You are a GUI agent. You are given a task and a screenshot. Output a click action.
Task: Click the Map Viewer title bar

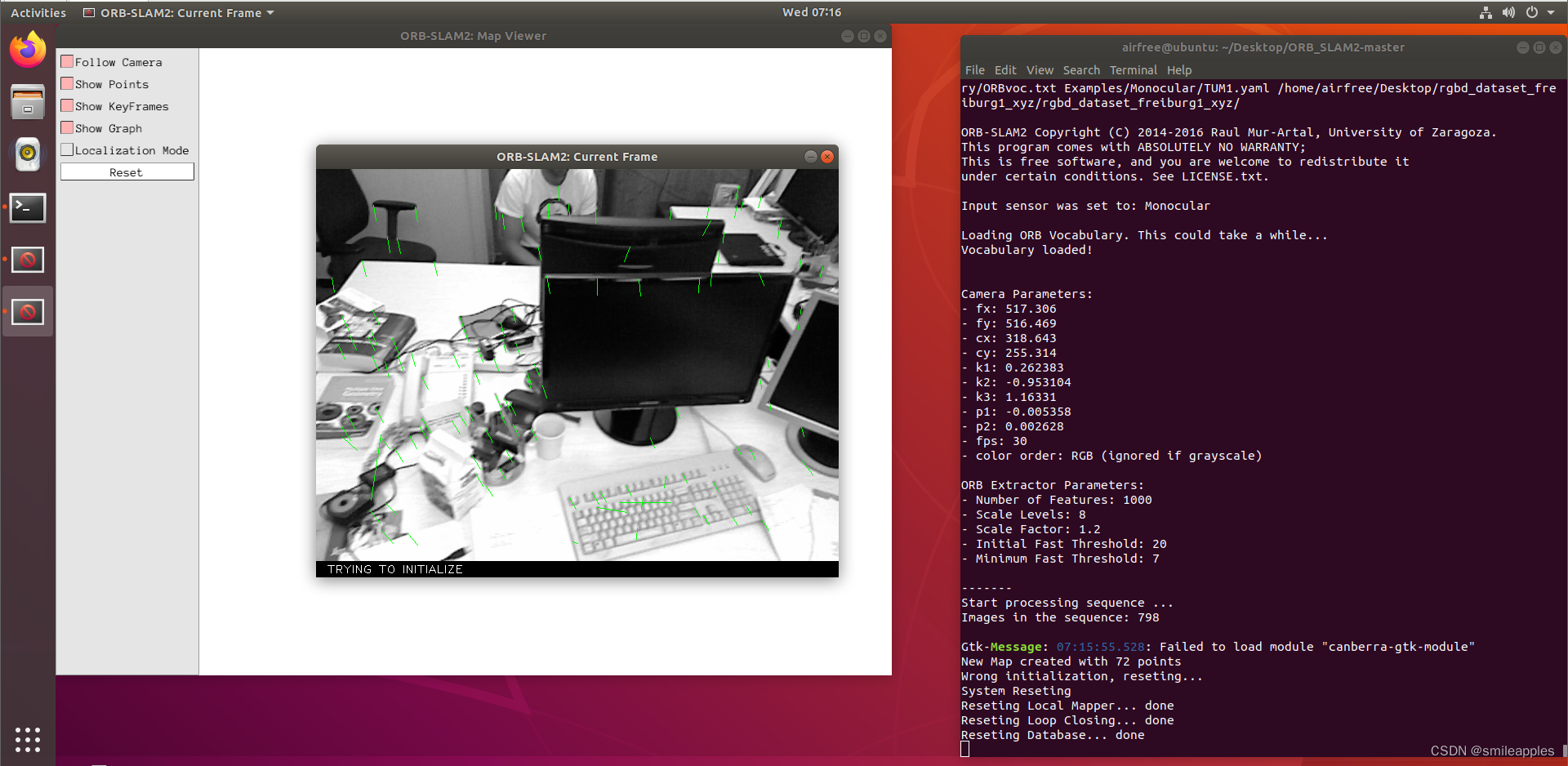[473, 36]
